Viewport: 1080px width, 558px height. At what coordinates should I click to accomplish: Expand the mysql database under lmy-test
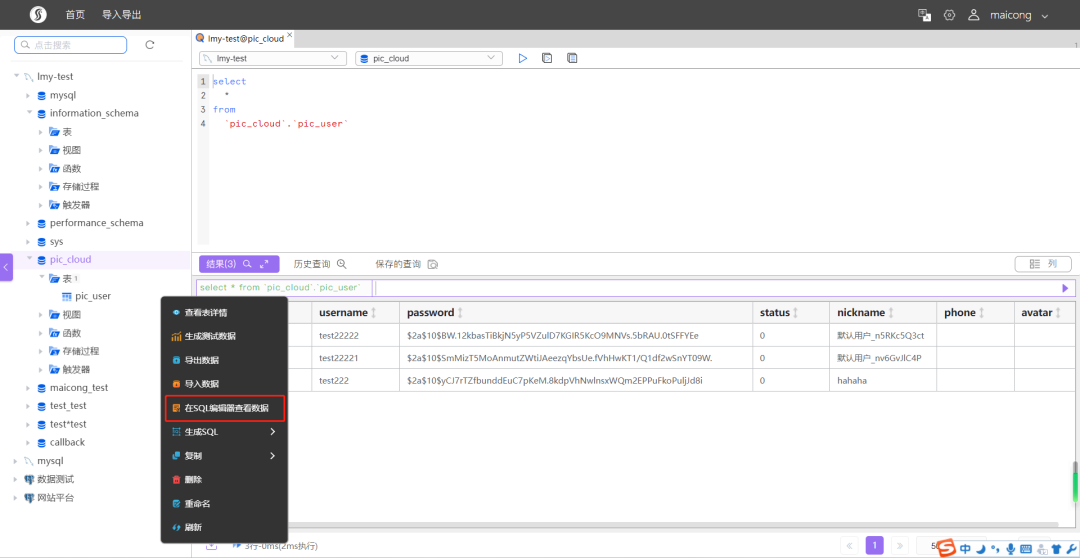pos(28,95)
